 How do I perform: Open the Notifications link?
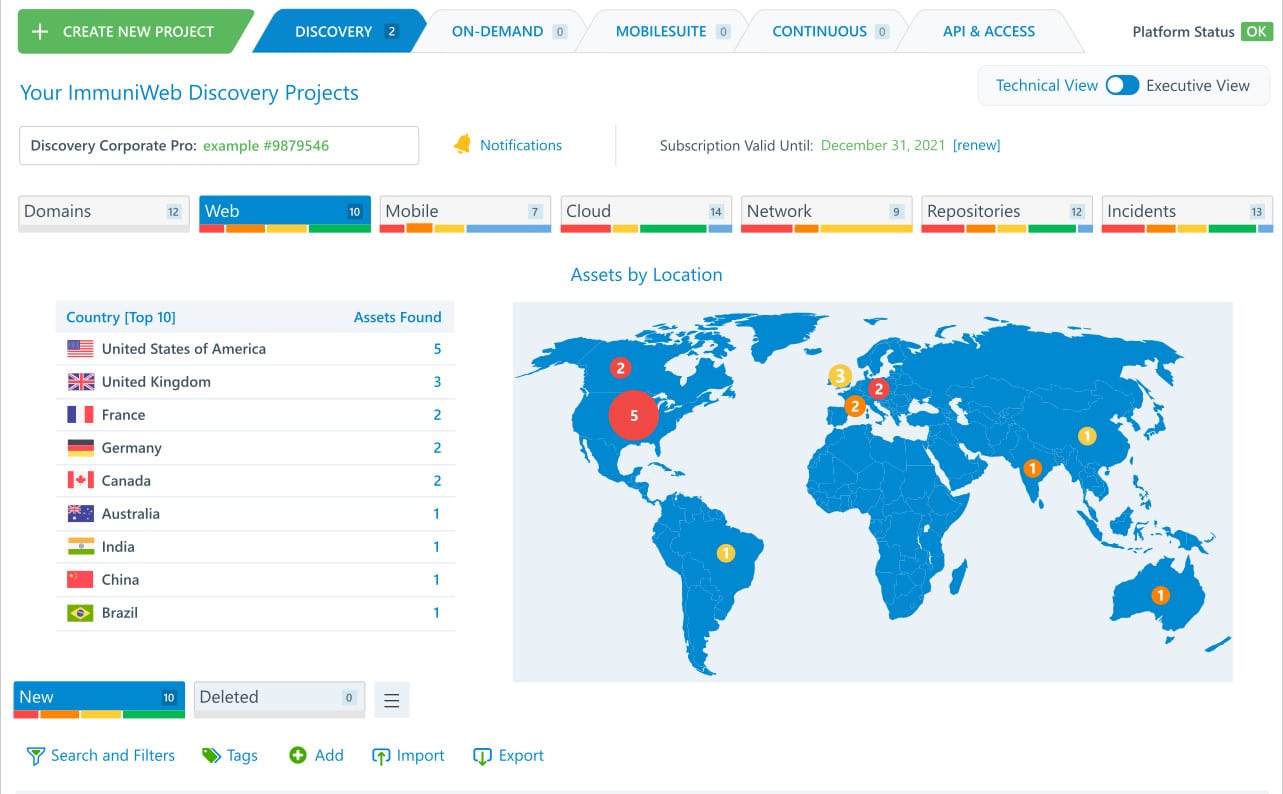tap(521, 145)
